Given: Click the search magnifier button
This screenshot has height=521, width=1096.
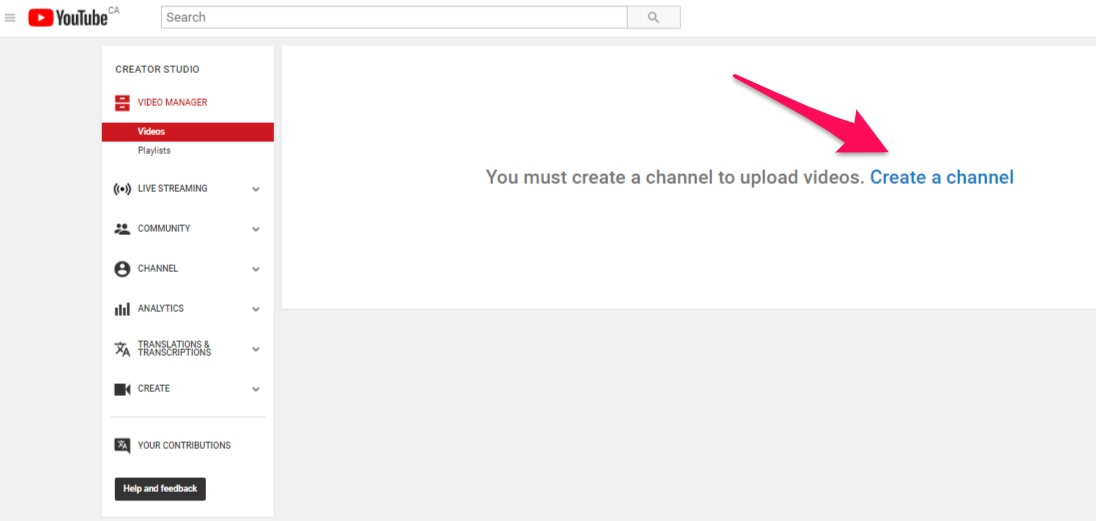Looking at the screenshot, I should pyautogui.click(x=654, y=17).
